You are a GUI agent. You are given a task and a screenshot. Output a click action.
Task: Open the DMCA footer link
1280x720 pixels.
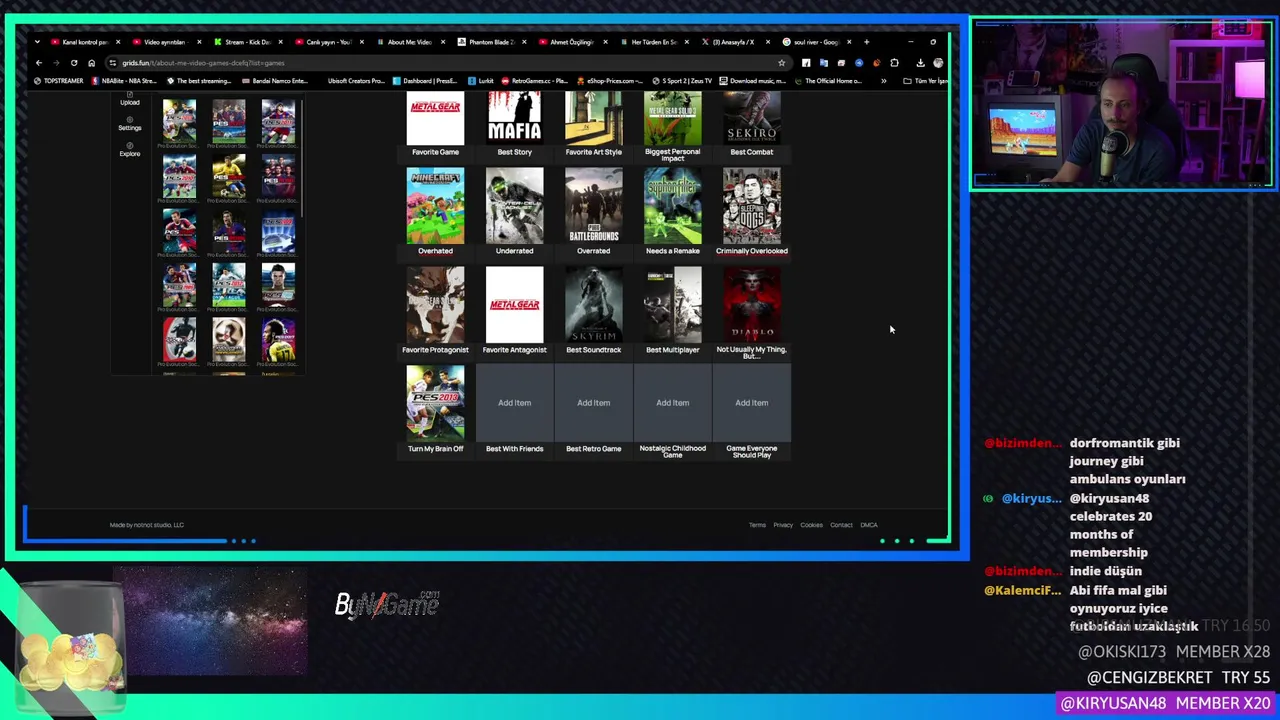(x=869, y=525)
